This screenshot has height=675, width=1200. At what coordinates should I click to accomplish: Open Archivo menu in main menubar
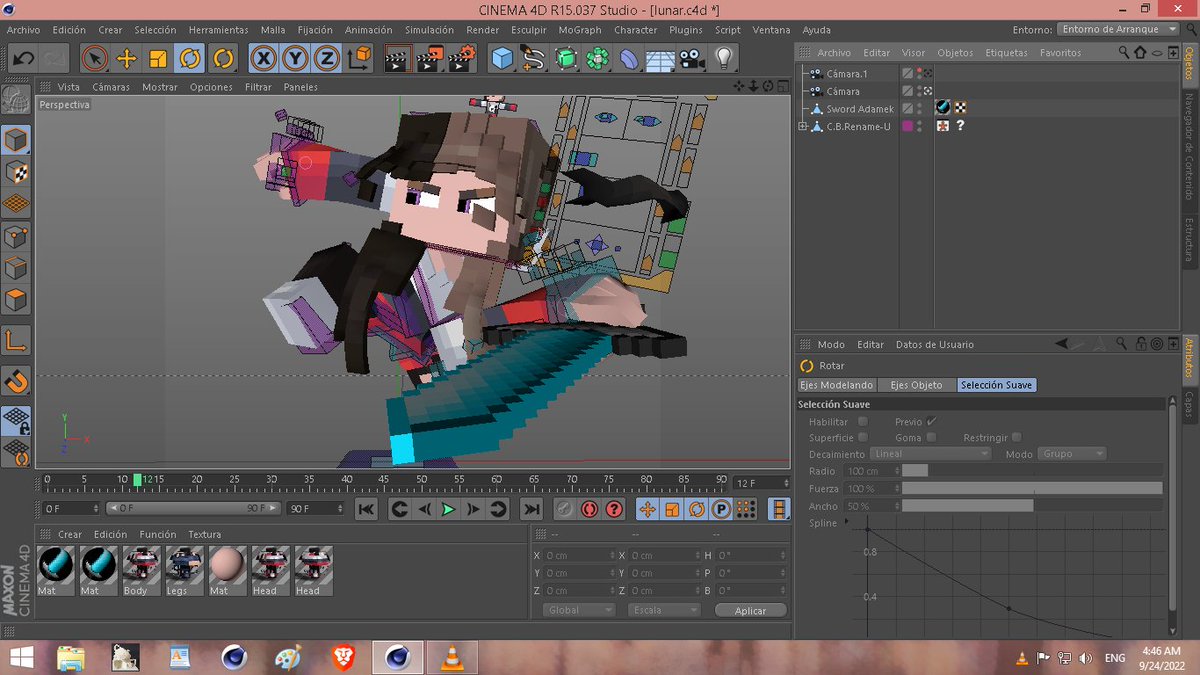tap(23, 30)
